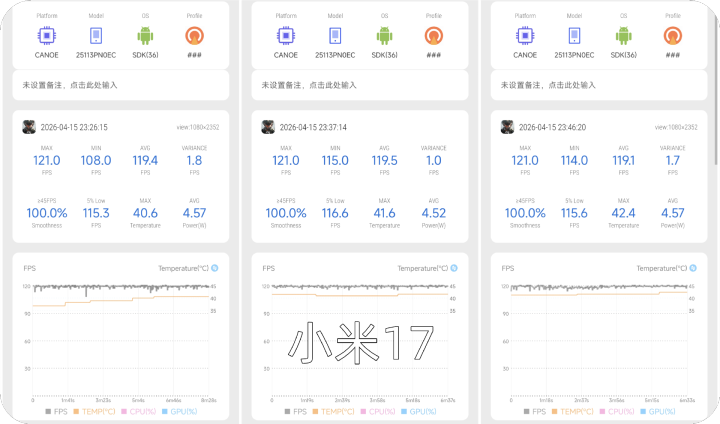Screen dimensions: 720x424
Task: Click the CANOE platform chip icon in the 23:46:20 report
Action: click(x=525, y=35)
